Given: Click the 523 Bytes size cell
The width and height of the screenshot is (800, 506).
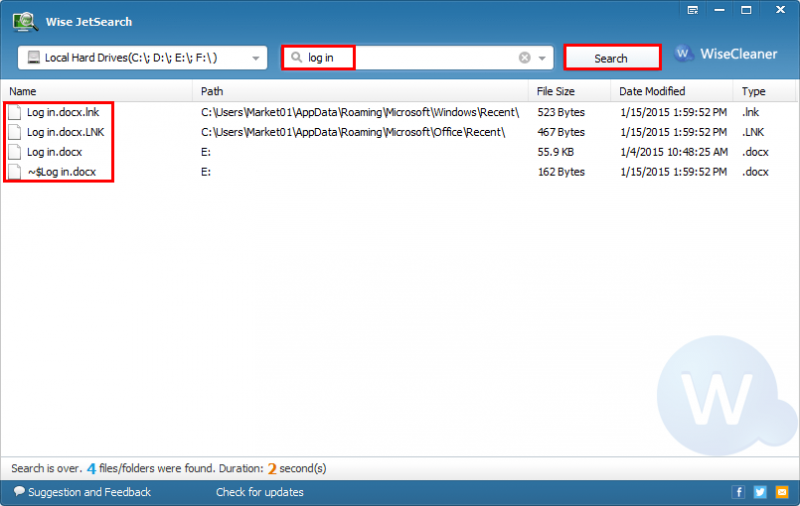Looking at the screenshot, I should pyautogui.click(x=561, y=112).
